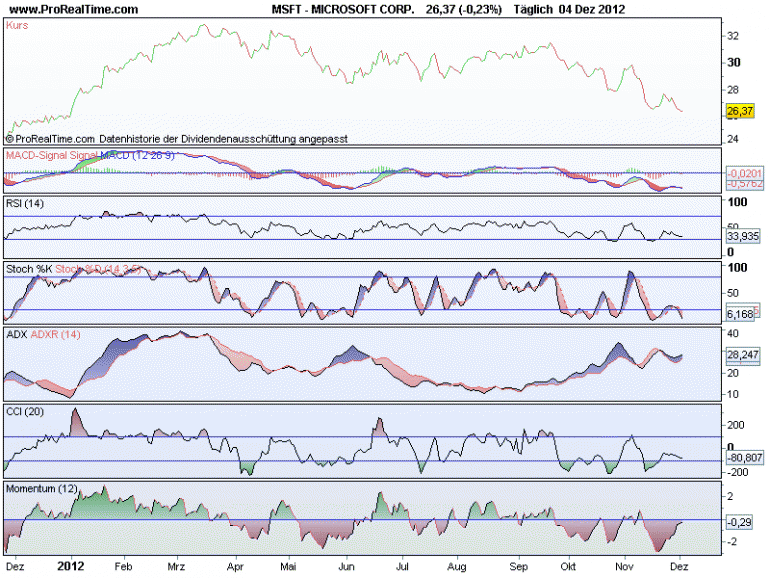Screen dimensions: 770x578
Task: Click the Mrz month label on time axis
Action: (176, 566)
